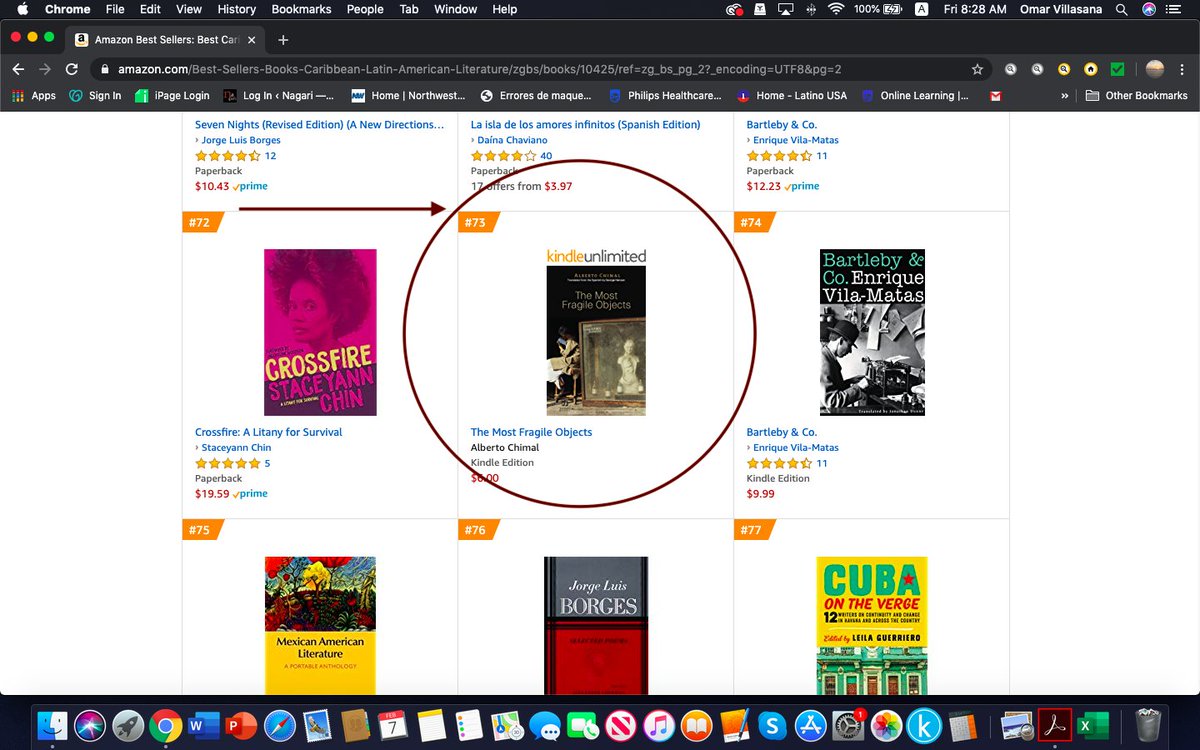Open Launchpad from the Dock

pos(128,724)
